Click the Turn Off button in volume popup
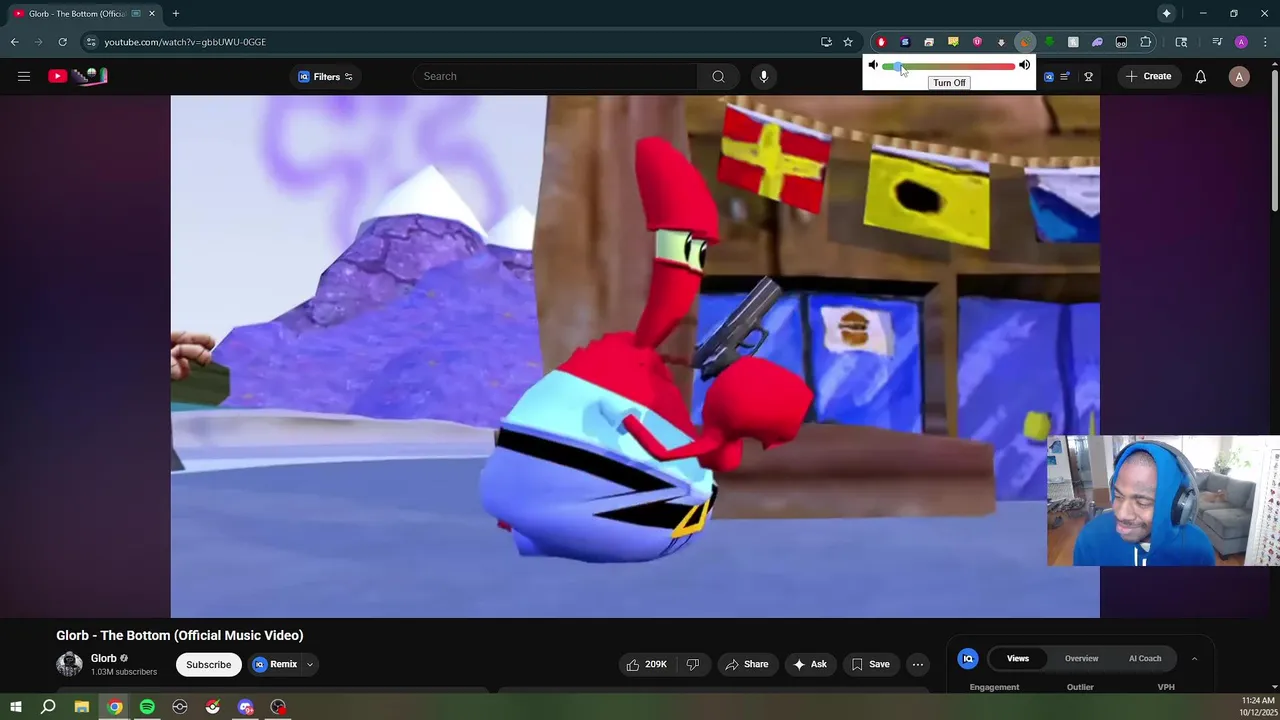Image resolution: width=1280 pixels, height=720 pixels. coord(949,83)
